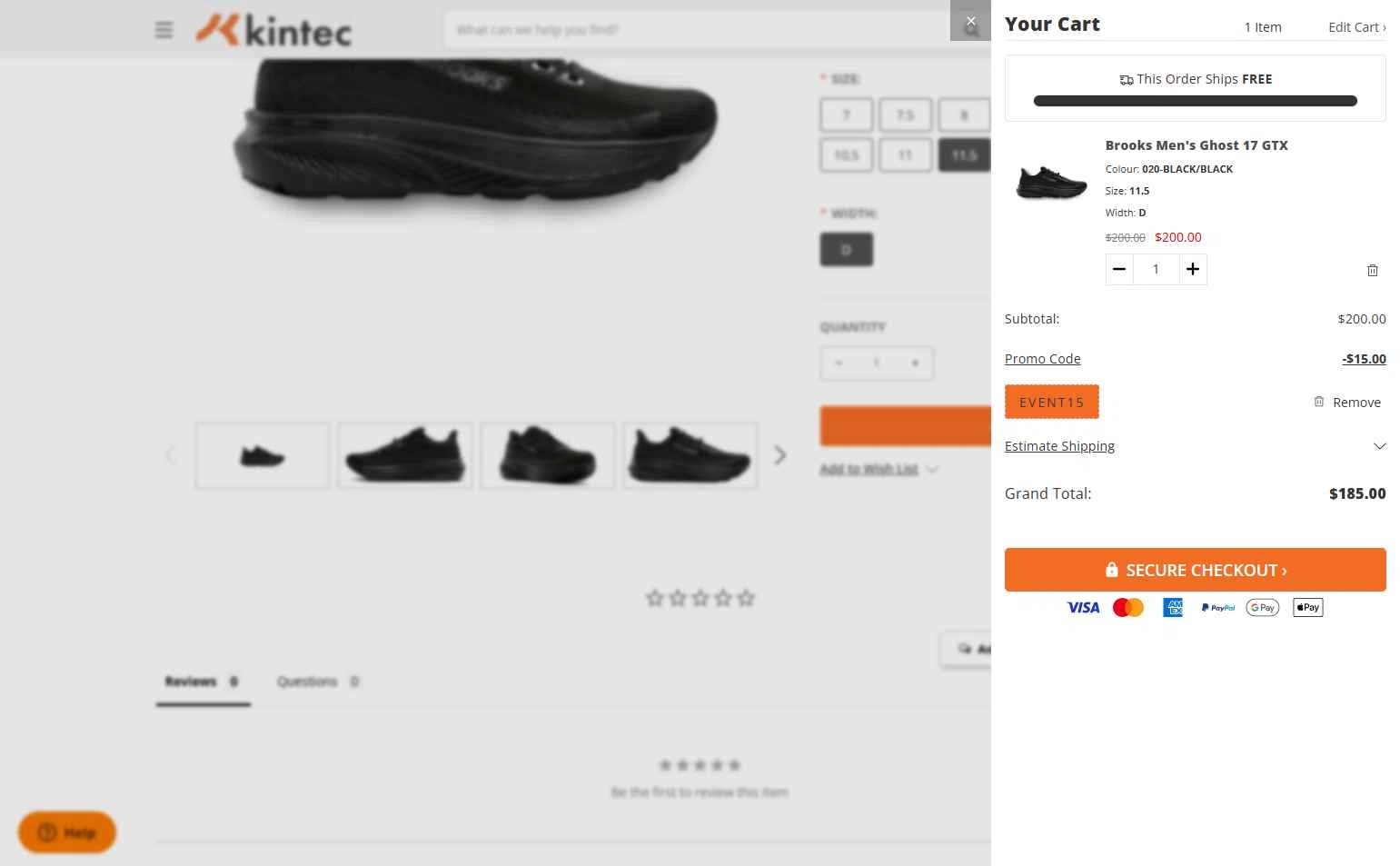1400x866 pixels.
Task: Remove the applied promo code
Action: coord(1347,402)
